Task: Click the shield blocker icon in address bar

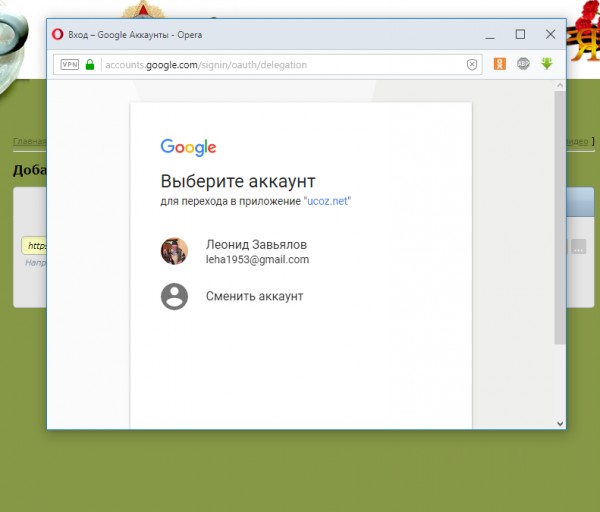Action: pos(472,65)
